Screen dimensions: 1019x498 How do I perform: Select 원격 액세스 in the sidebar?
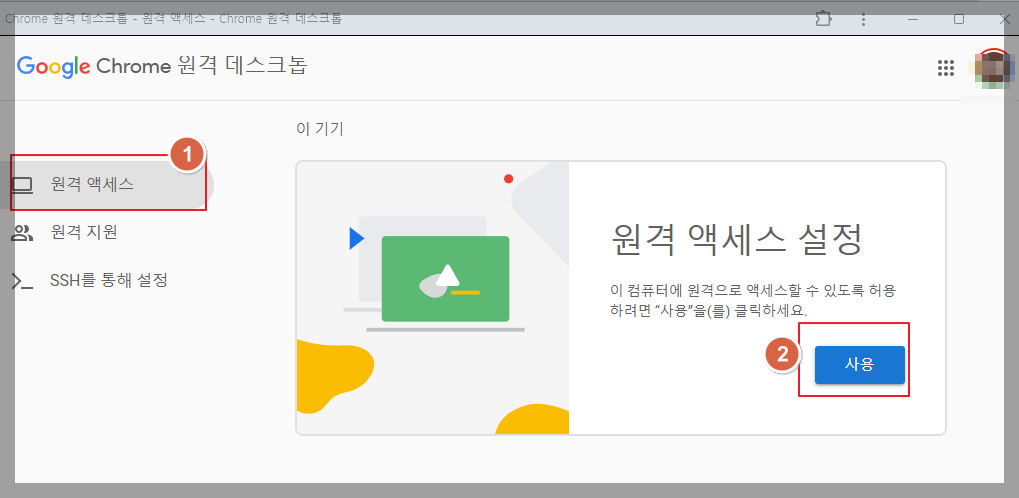(x=107, y=184)
